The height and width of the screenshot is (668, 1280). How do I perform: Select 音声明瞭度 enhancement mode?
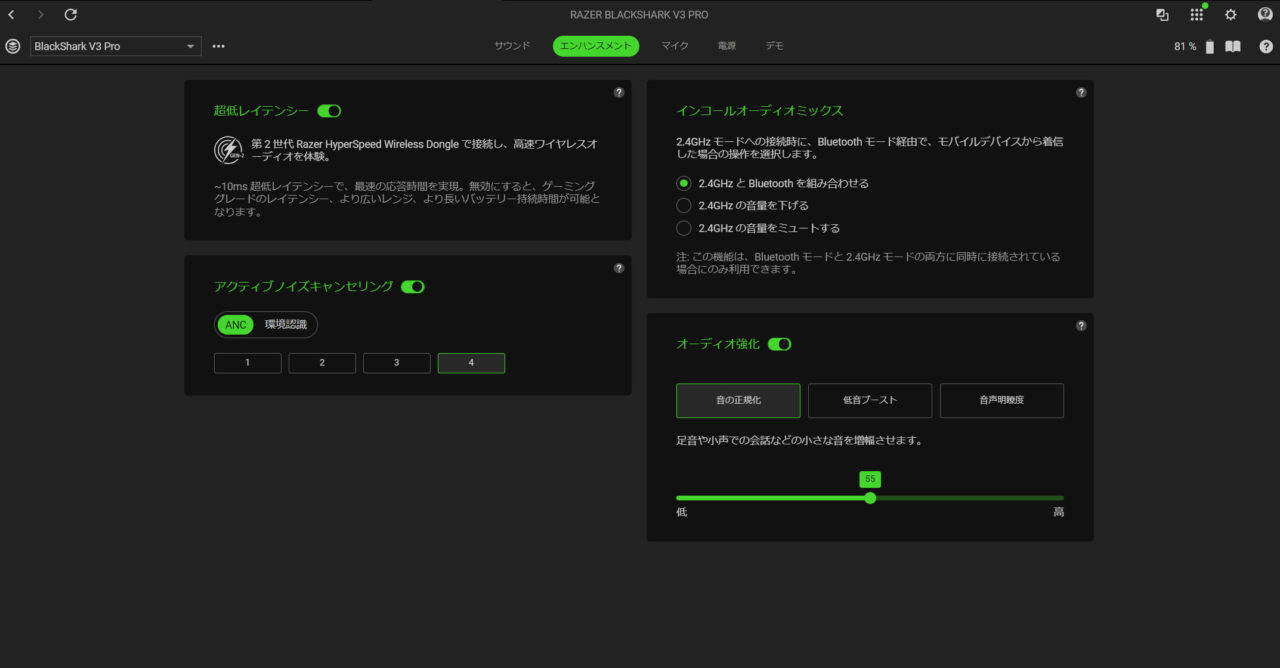coord(1002,400)
